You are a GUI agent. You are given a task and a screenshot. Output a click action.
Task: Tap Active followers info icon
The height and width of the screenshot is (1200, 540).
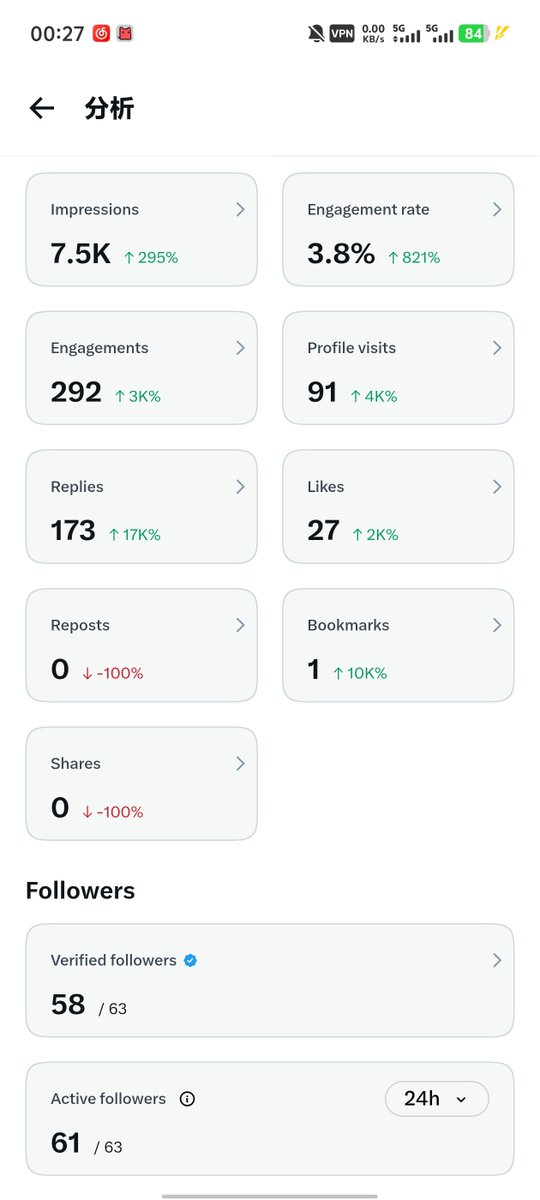[x=187, y=1099]
